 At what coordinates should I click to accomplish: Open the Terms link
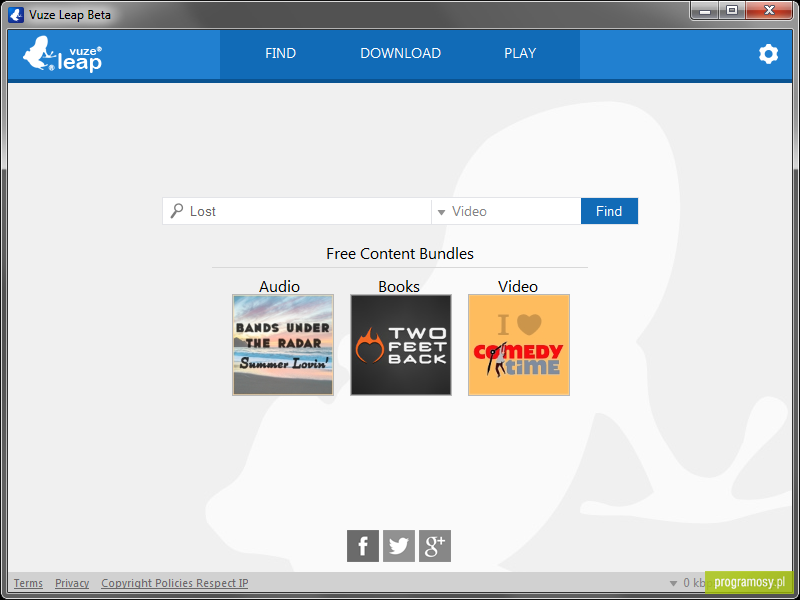(x=28, y=583)
